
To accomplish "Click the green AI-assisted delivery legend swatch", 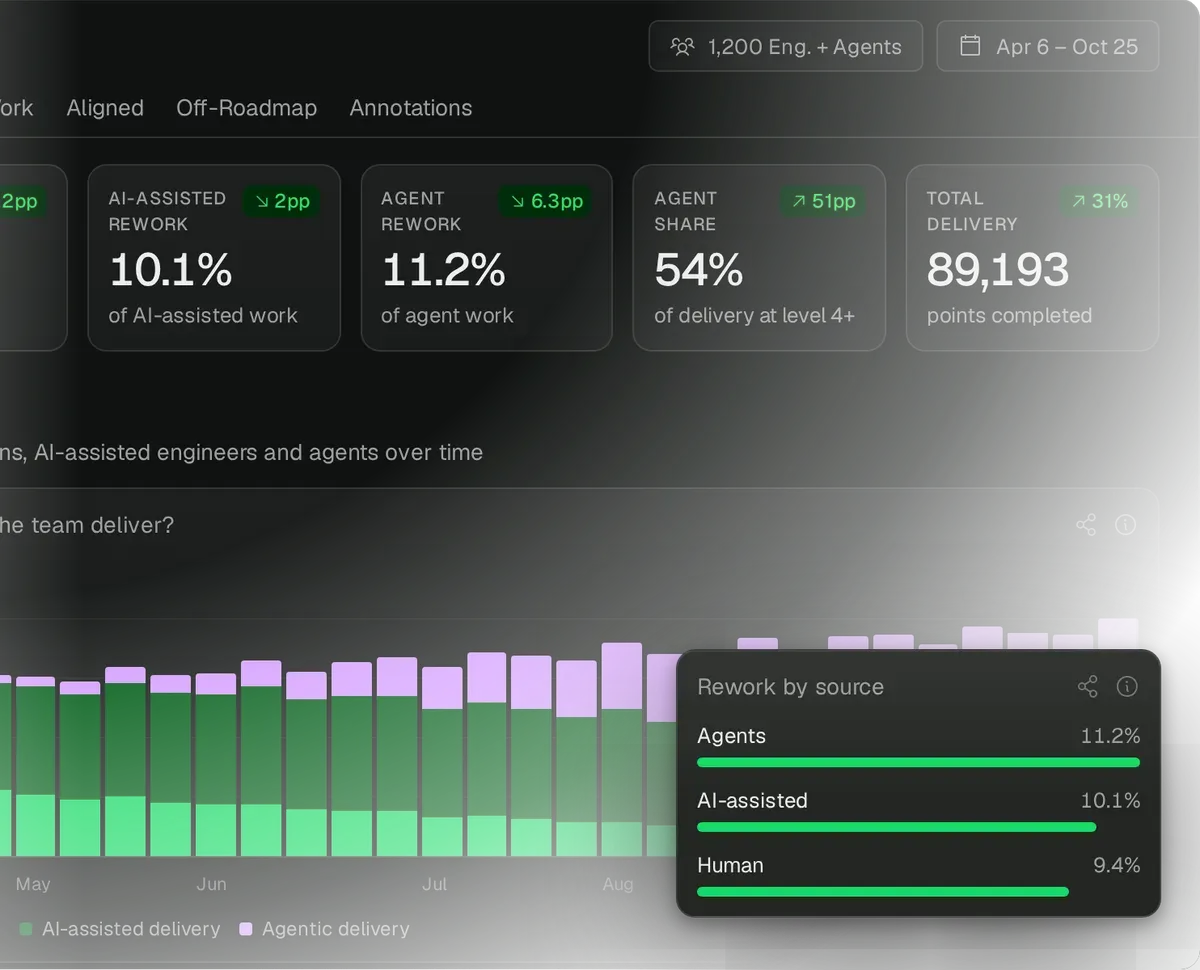I will click(26, 929).
